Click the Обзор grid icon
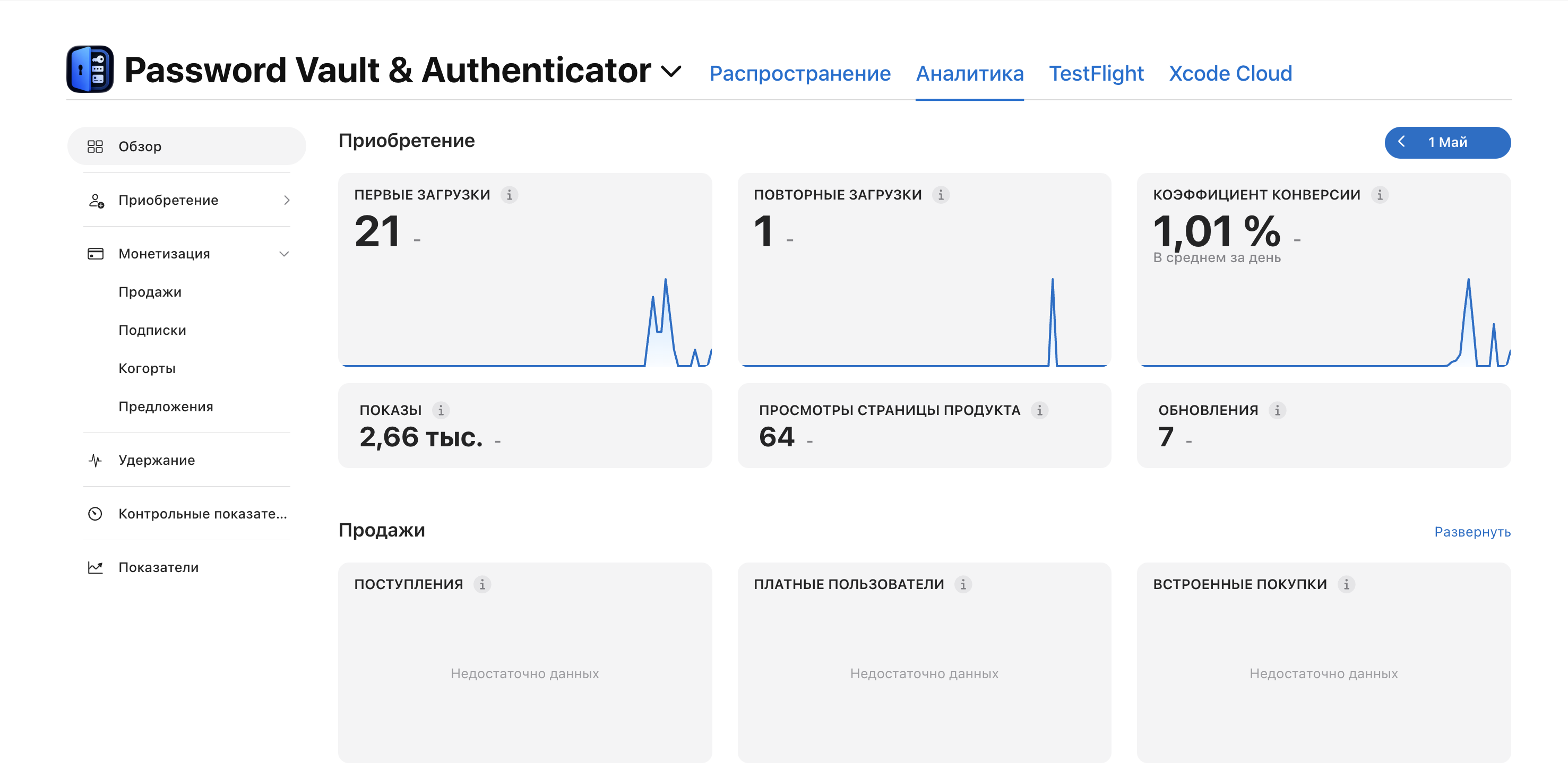Viewport: 1568px width, 778px height. pos(96,146)
